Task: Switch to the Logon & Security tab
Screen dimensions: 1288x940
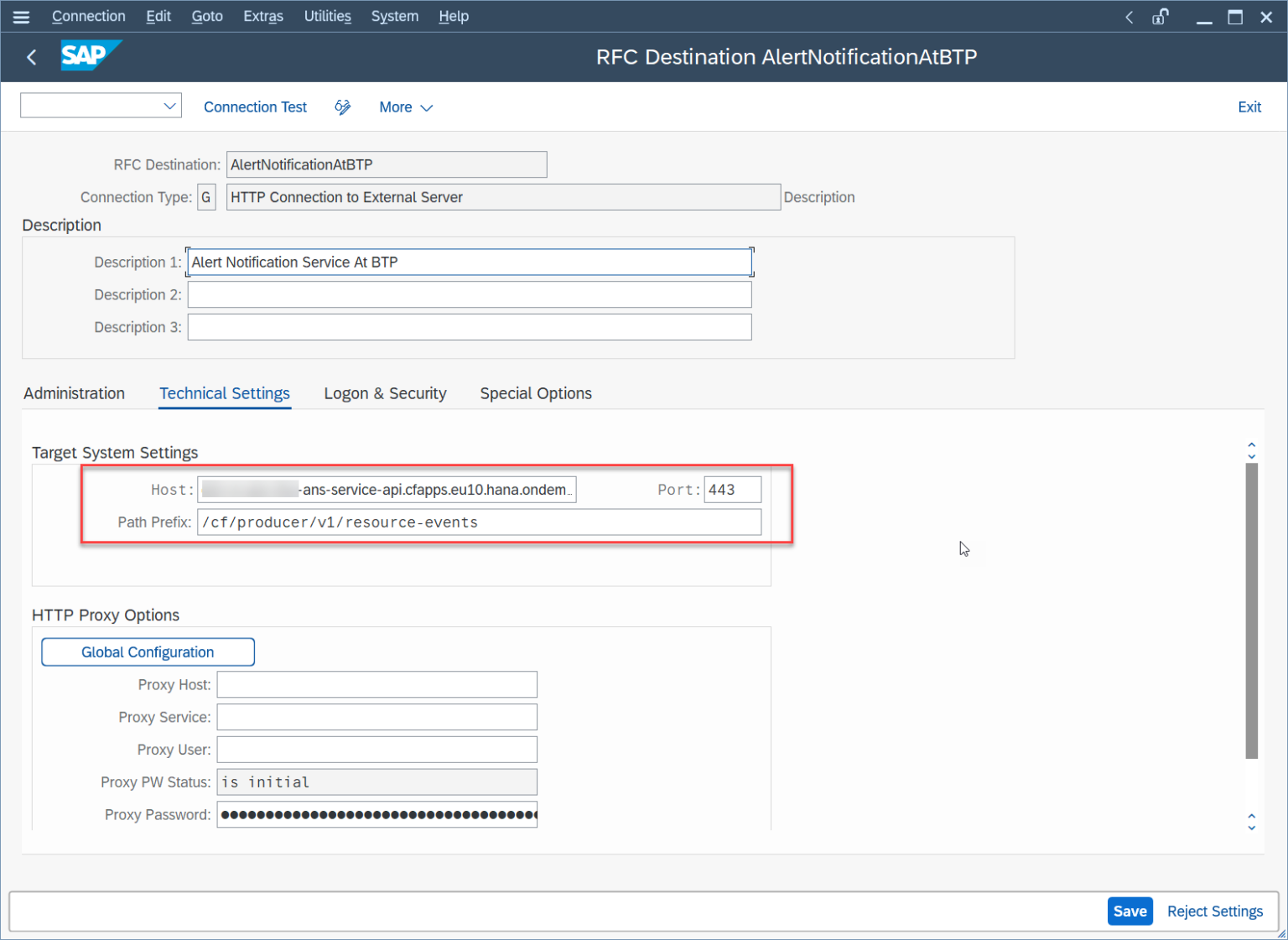Action: tap(385, 393)
